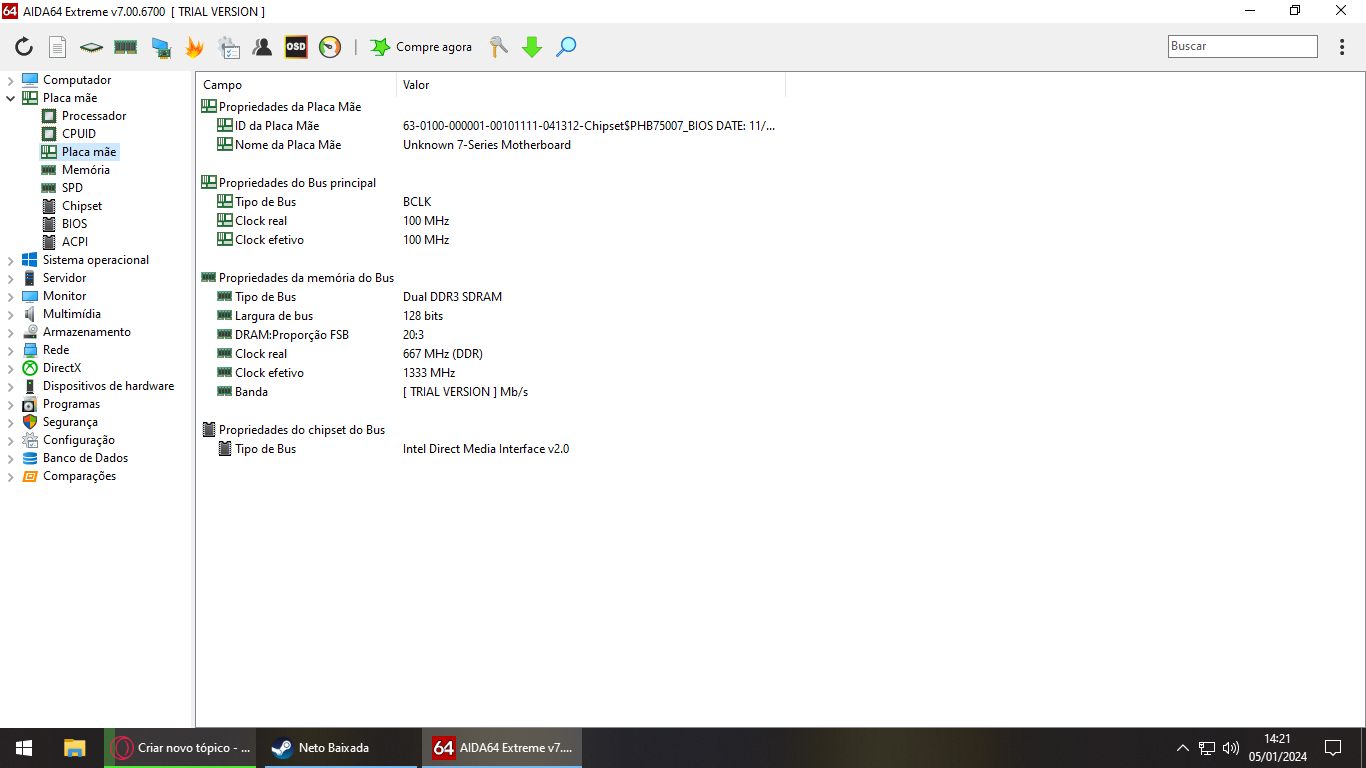Select Configuração in the tree
Image resolution: width=1366 pixels, height=768 pixels.
(79, 440)
